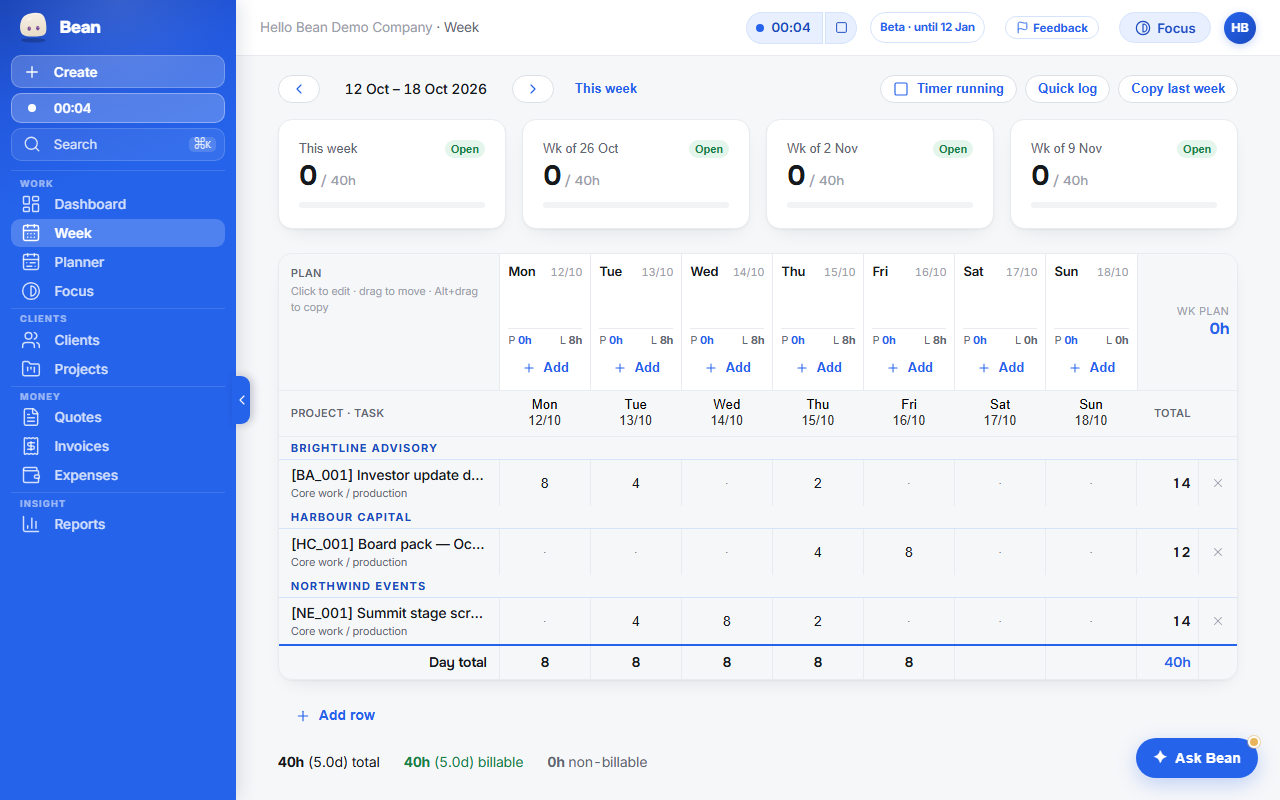Open the Search box in the sidebar

coord(118,144)
